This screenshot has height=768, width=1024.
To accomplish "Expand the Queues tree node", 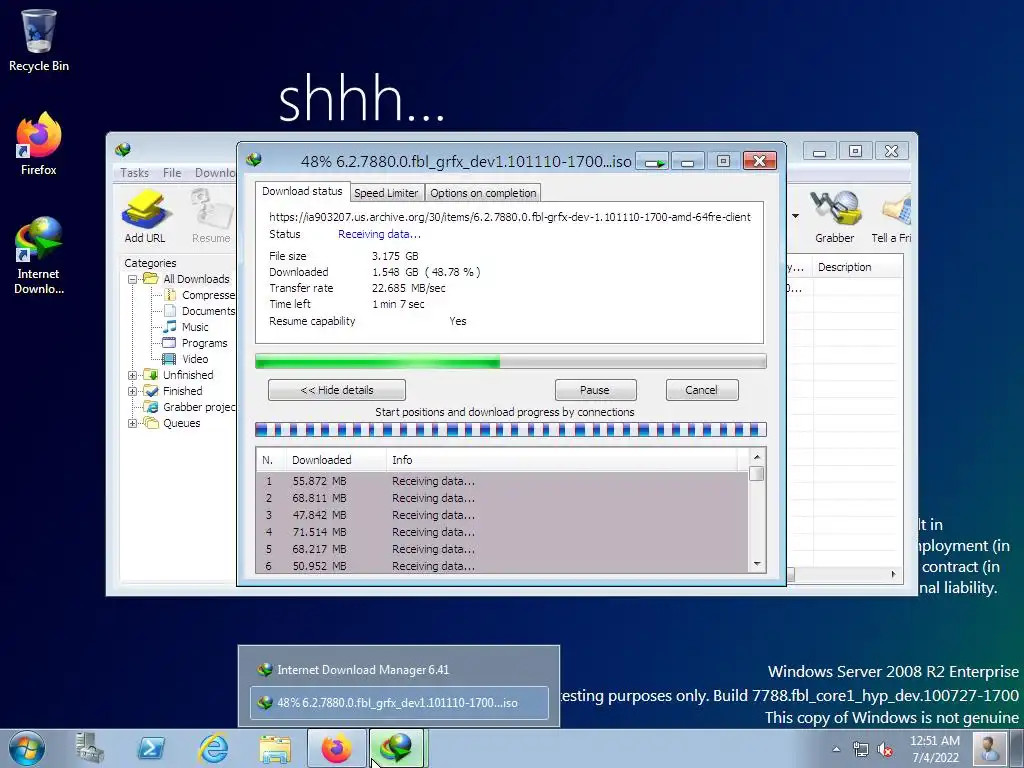I will tap(132, 423).
